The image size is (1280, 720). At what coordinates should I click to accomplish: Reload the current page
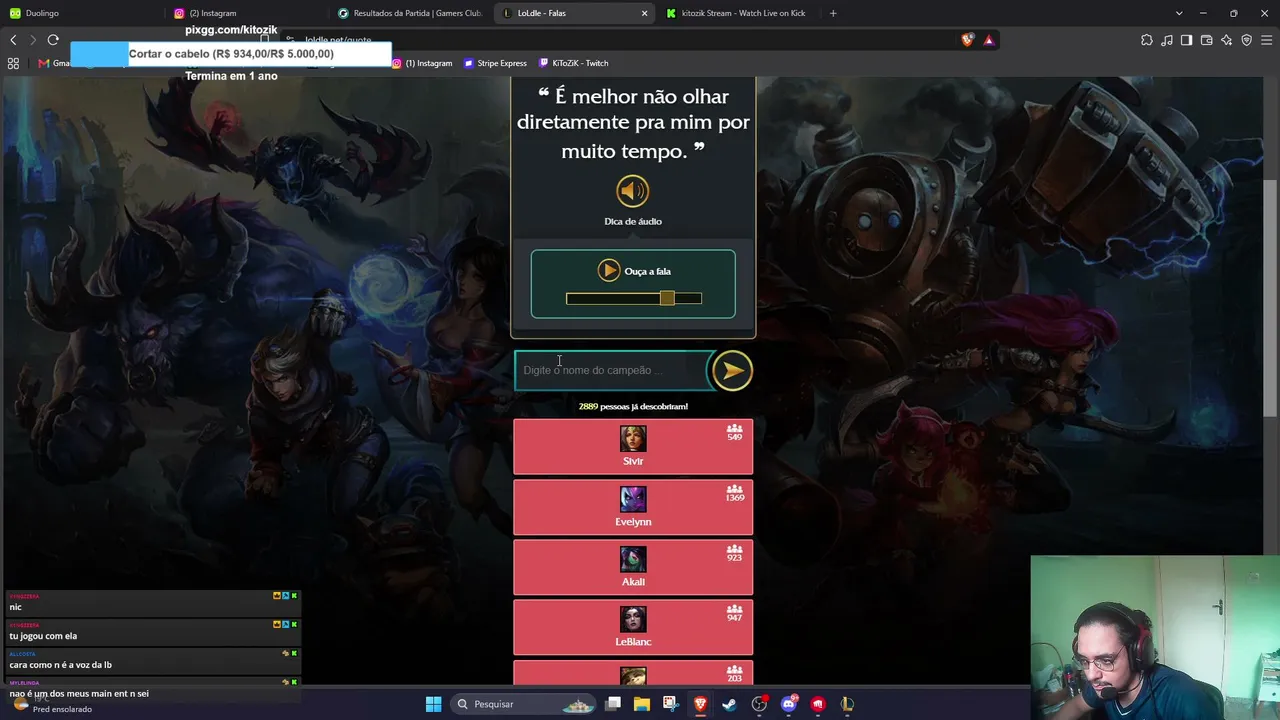pyautogui.click(x=53, y=40)
